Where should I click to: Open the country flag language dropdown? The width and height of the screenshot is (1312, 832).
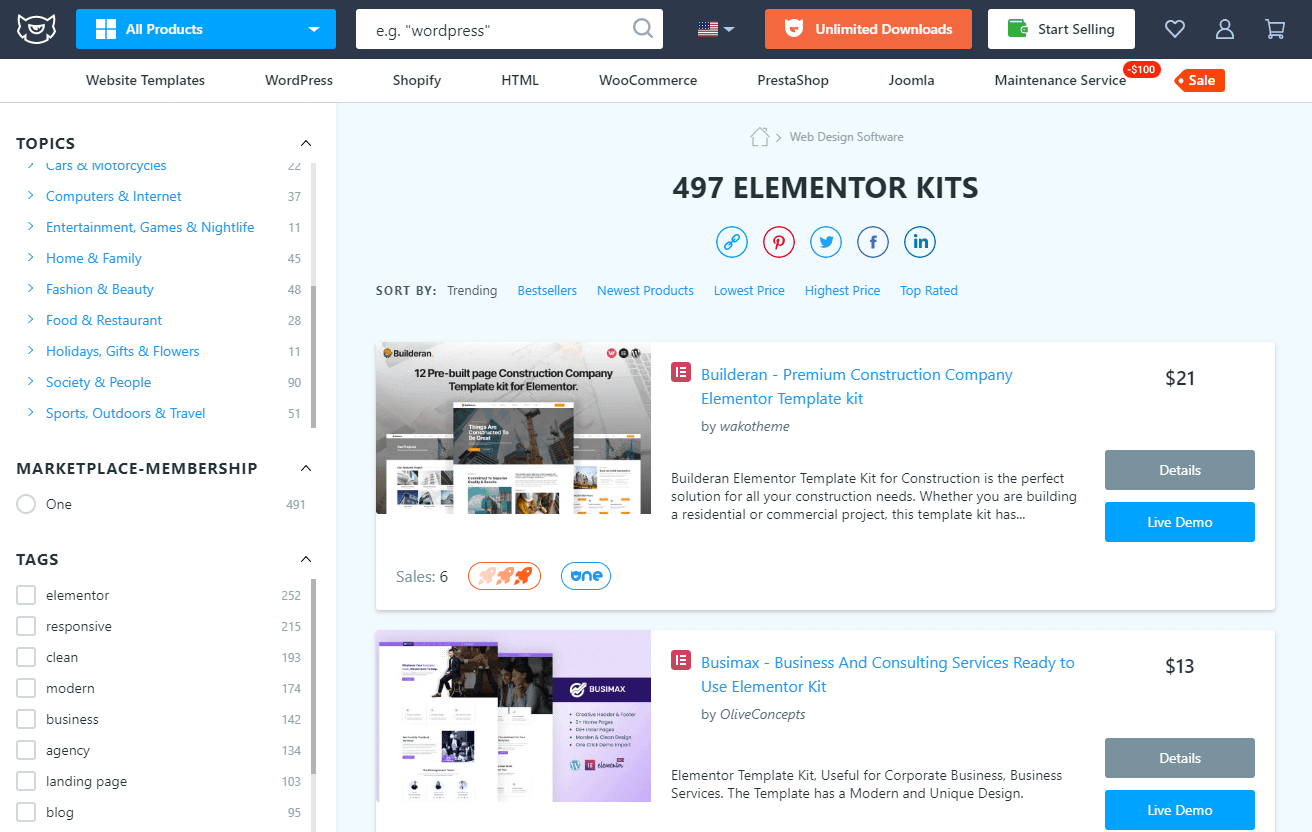coord(716,29)
